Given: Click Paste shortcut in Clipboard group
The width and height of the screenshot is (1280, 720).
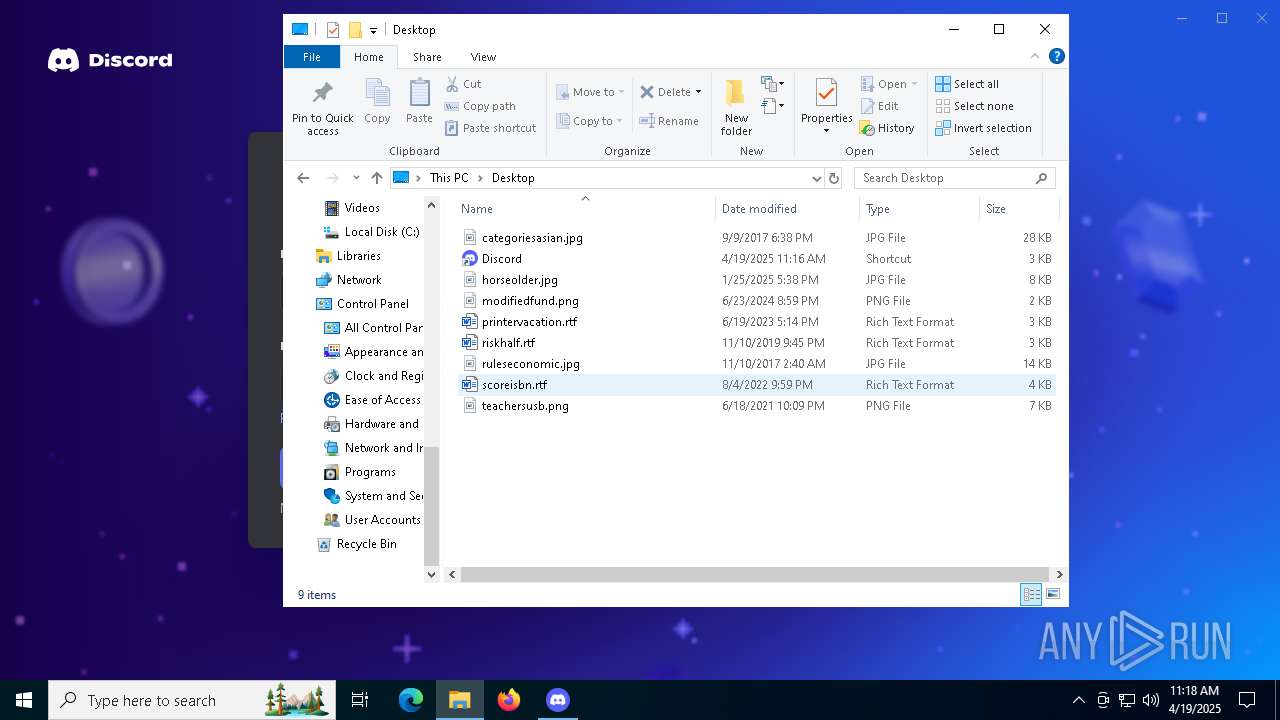Looking at the screenshot, I should pyautogui.click(x=490, y=128).
